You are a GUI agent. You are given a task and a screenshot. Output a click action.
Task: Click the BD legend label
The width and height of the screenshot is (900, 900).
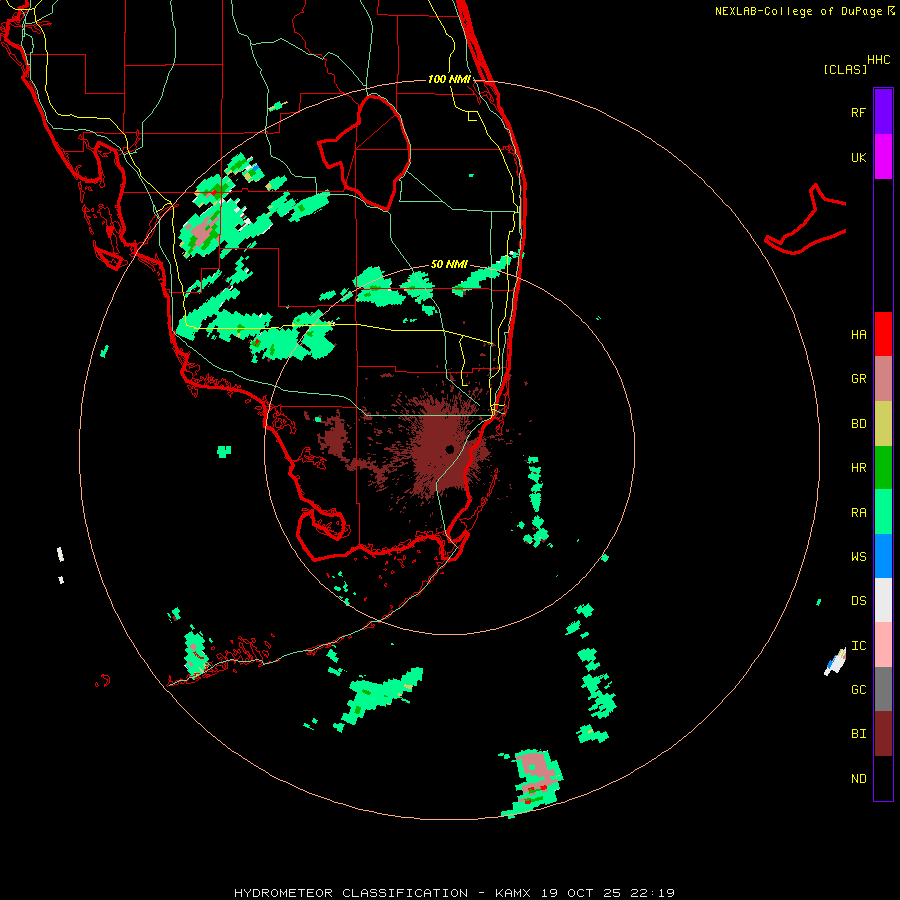point(858,424)
